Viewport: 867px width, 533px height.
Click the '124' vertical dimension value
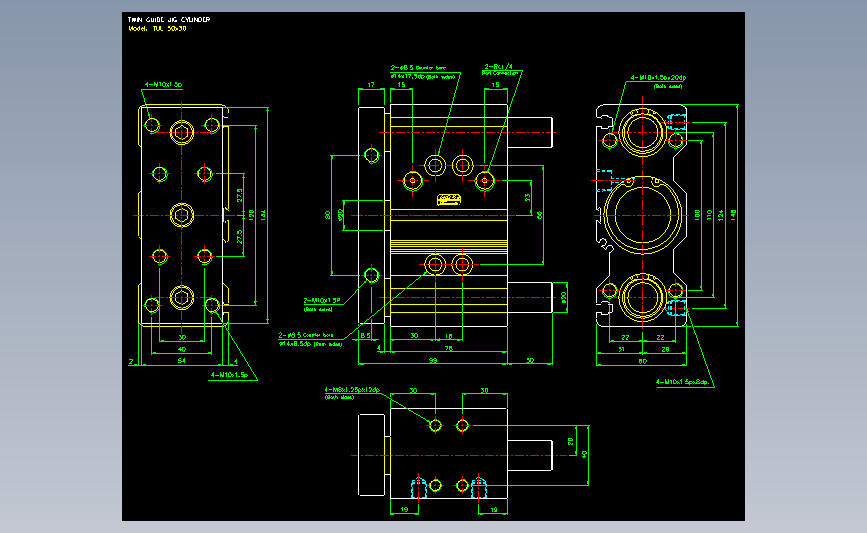click(721, 215)
